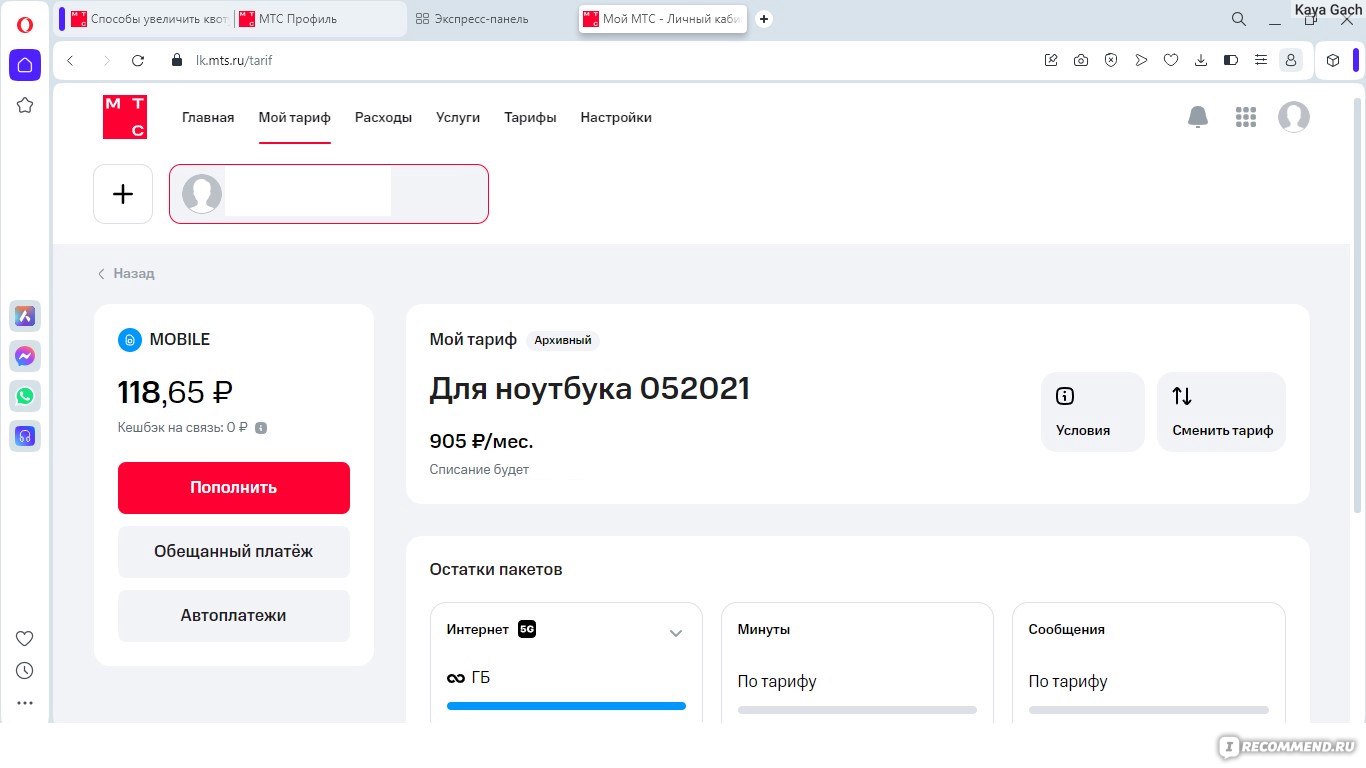Open the notifications bell
Image resolution: width=1366 pixels, height=768 pixels.
1197,117
